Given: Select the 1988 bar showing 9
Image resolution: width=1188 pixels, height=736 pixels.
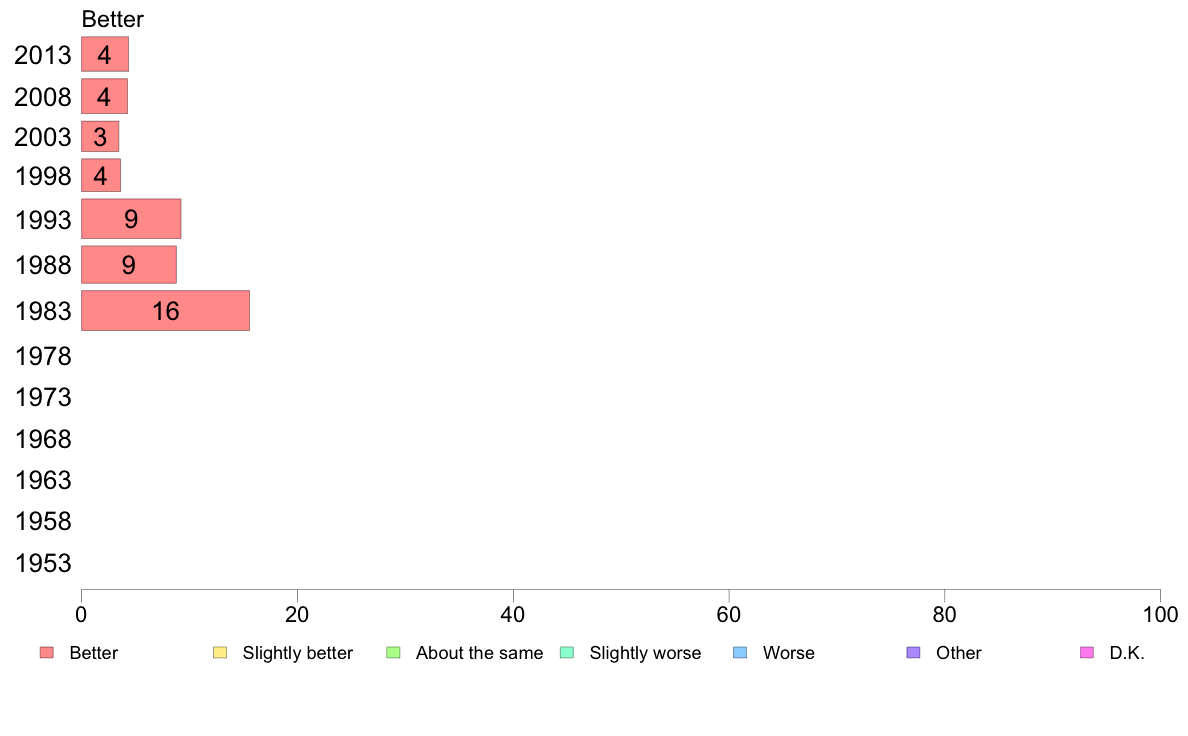Looking at the screenshot, I should [129, 265].
